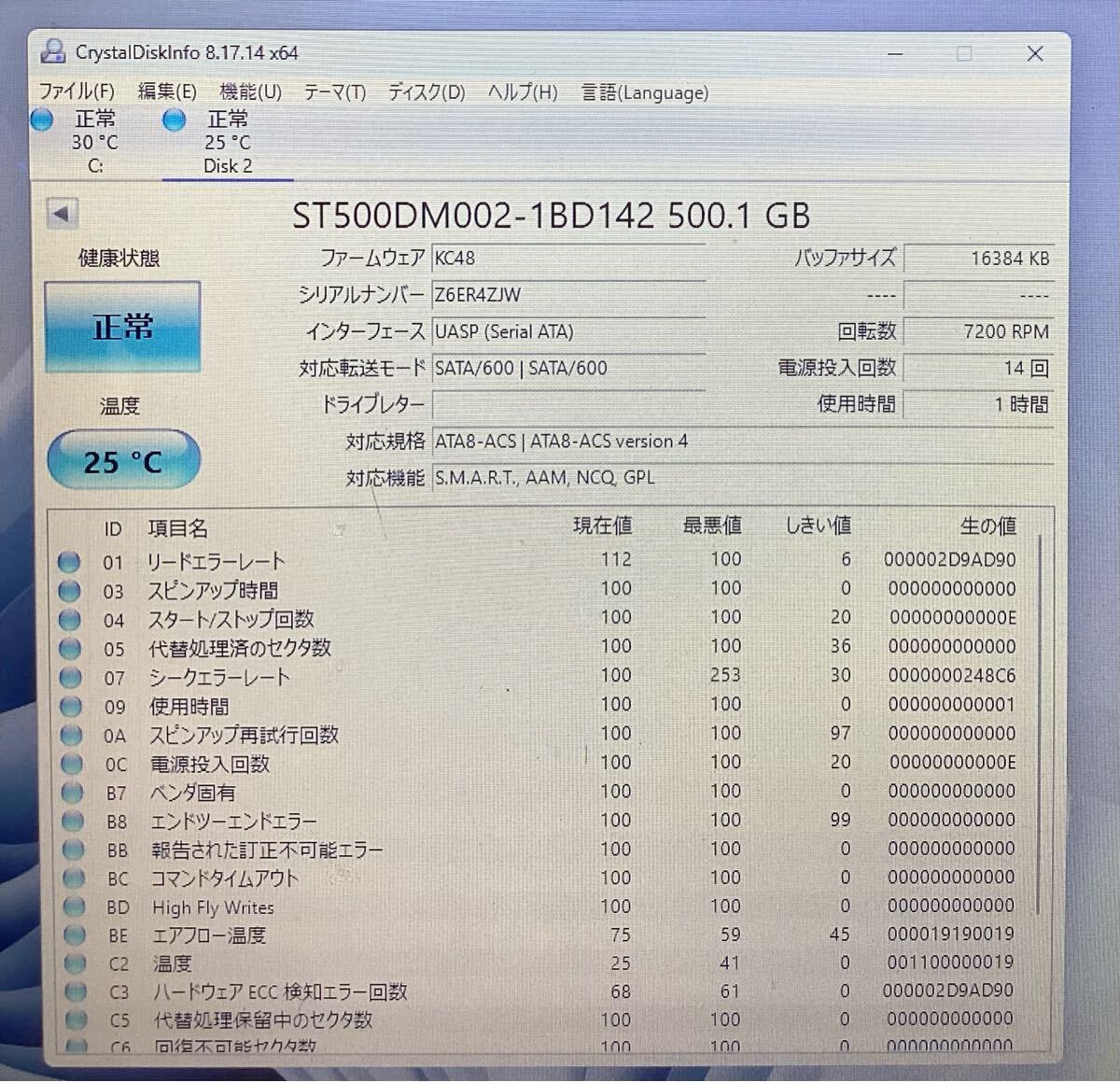Viewport: 1120px width, 1082px height.
Task: Open the ヘルプ(H) menu
Action: click(x=523, y=92)
